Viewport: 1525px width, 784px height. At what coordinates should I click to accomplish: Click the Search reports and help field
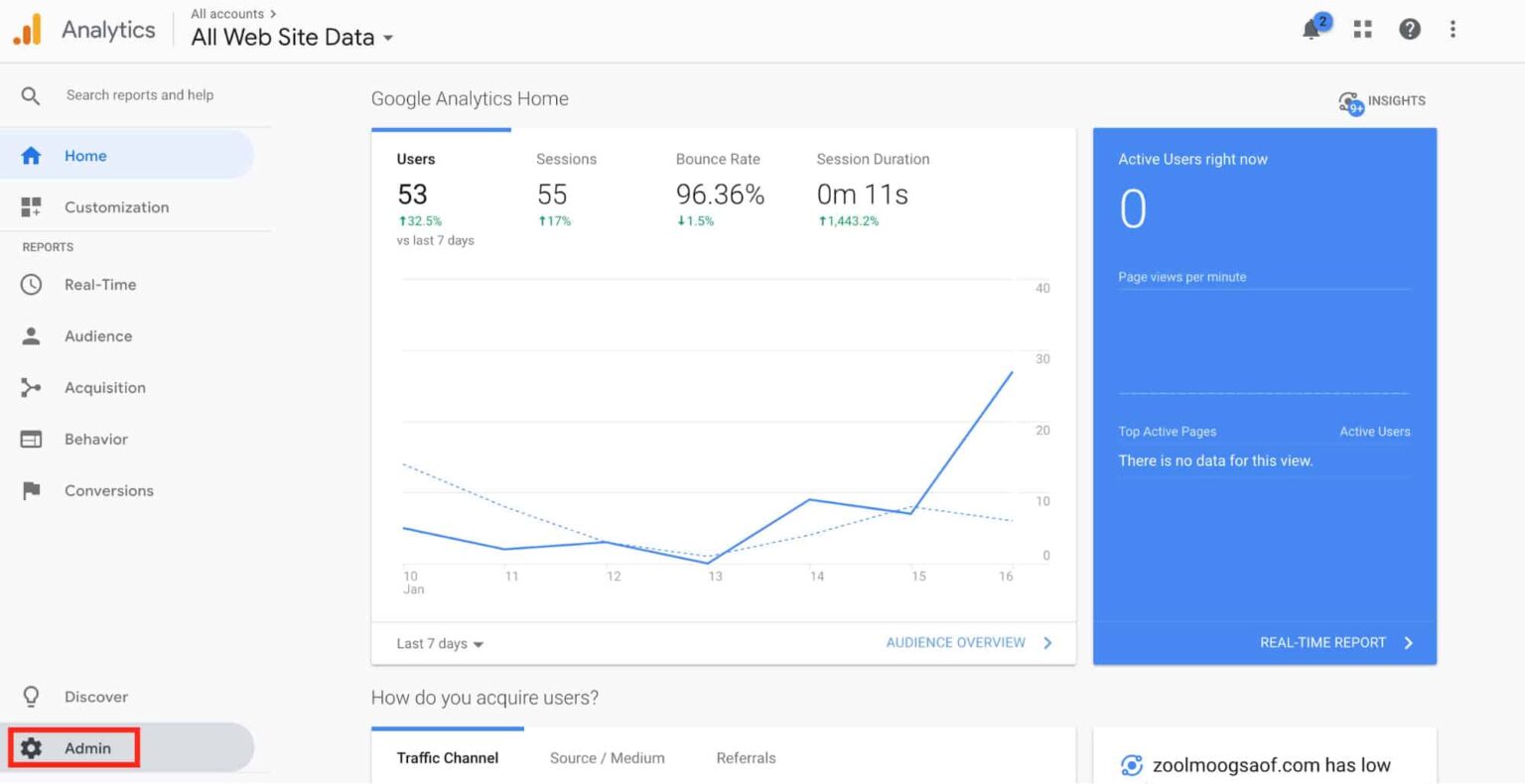point(140,95)
